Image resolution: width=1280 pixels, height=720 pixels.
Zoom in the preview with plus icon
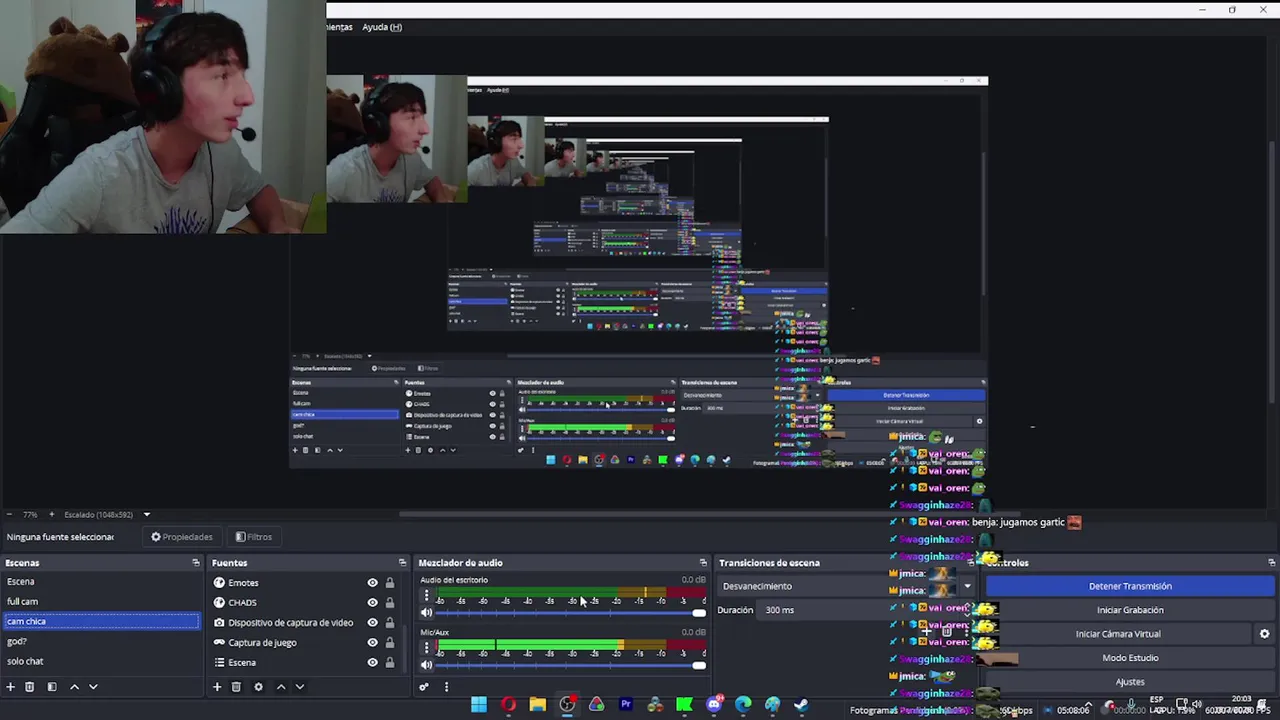click(52, 515)
